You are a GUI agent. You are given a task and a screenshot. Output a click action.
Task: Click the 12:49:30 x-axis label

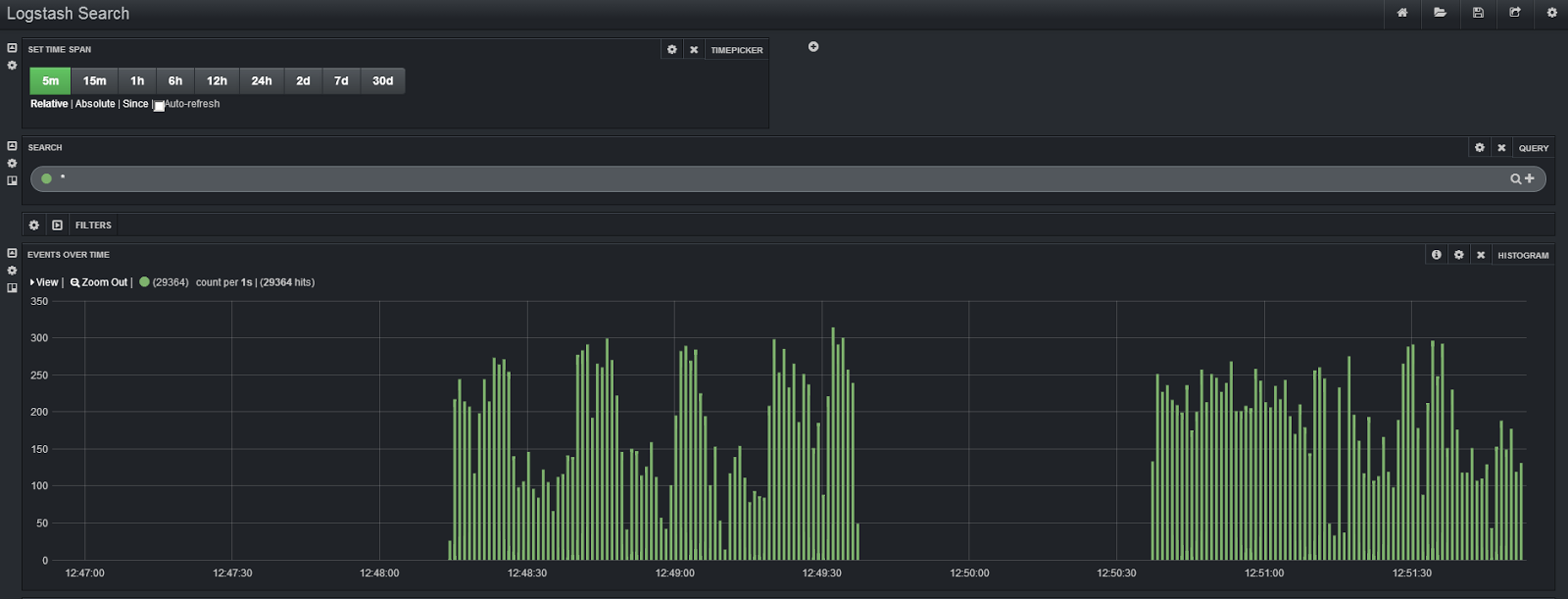[821, 573]
